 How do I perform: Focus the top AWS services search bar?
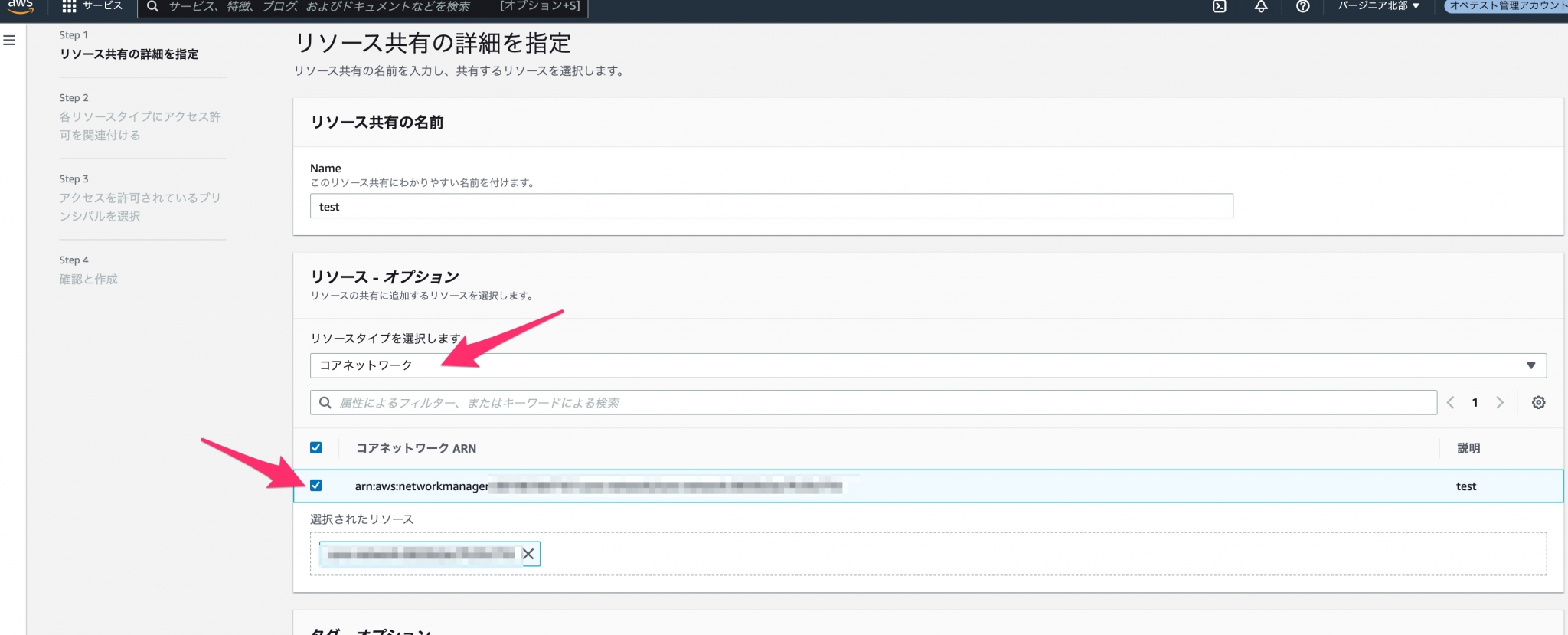click(363, 8)
